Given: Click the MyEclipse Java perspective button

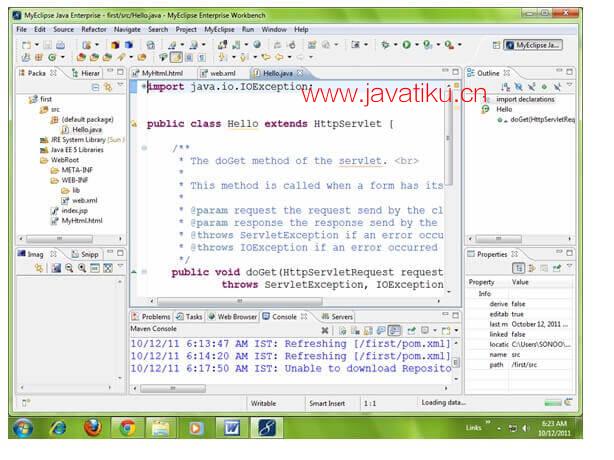Looking at the screenshot, I should [533, 45].
